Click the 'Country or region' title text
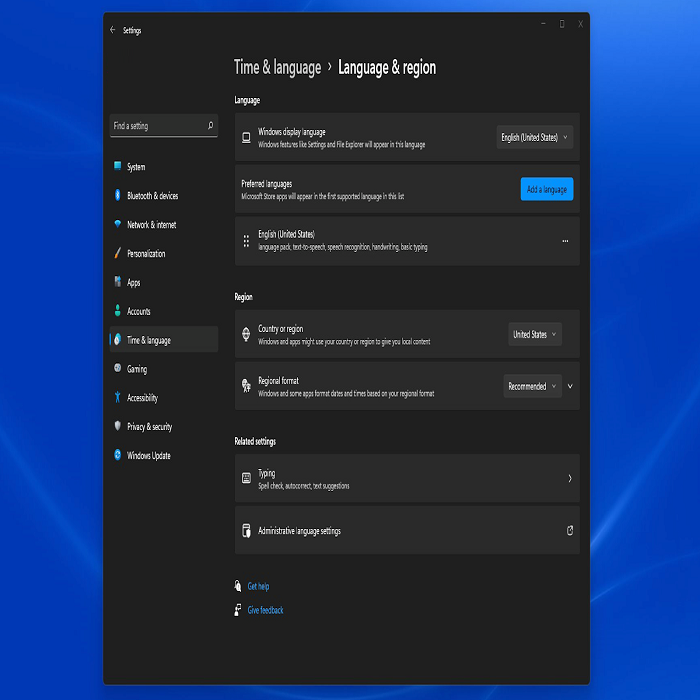The height and width of the screenshot is (700, 700). tap(280, 329)
